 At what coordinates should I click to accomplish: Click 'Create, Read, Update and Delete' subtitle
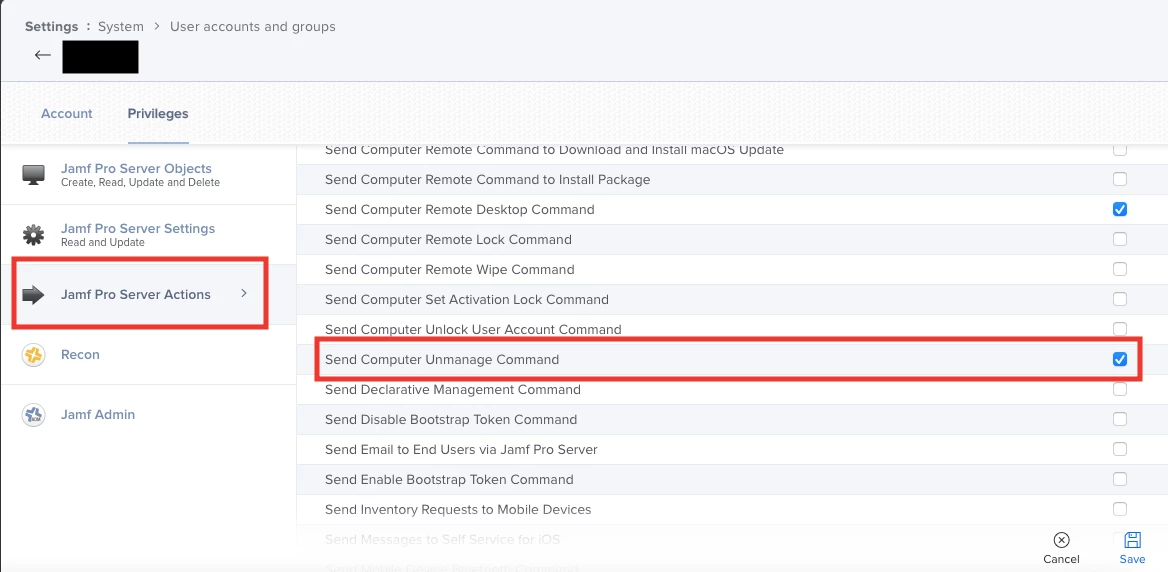[x=141, y=182]
